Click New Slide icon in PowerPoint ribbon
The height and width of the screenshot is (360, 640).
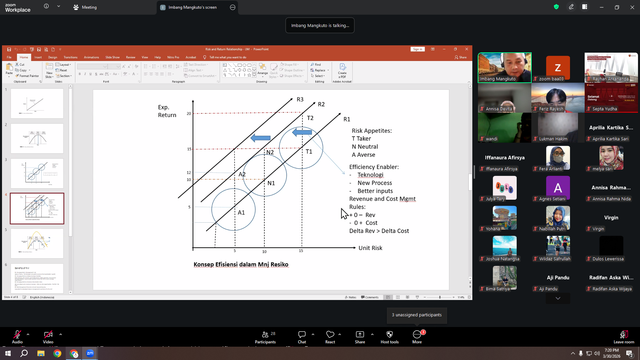click(49, 71)
